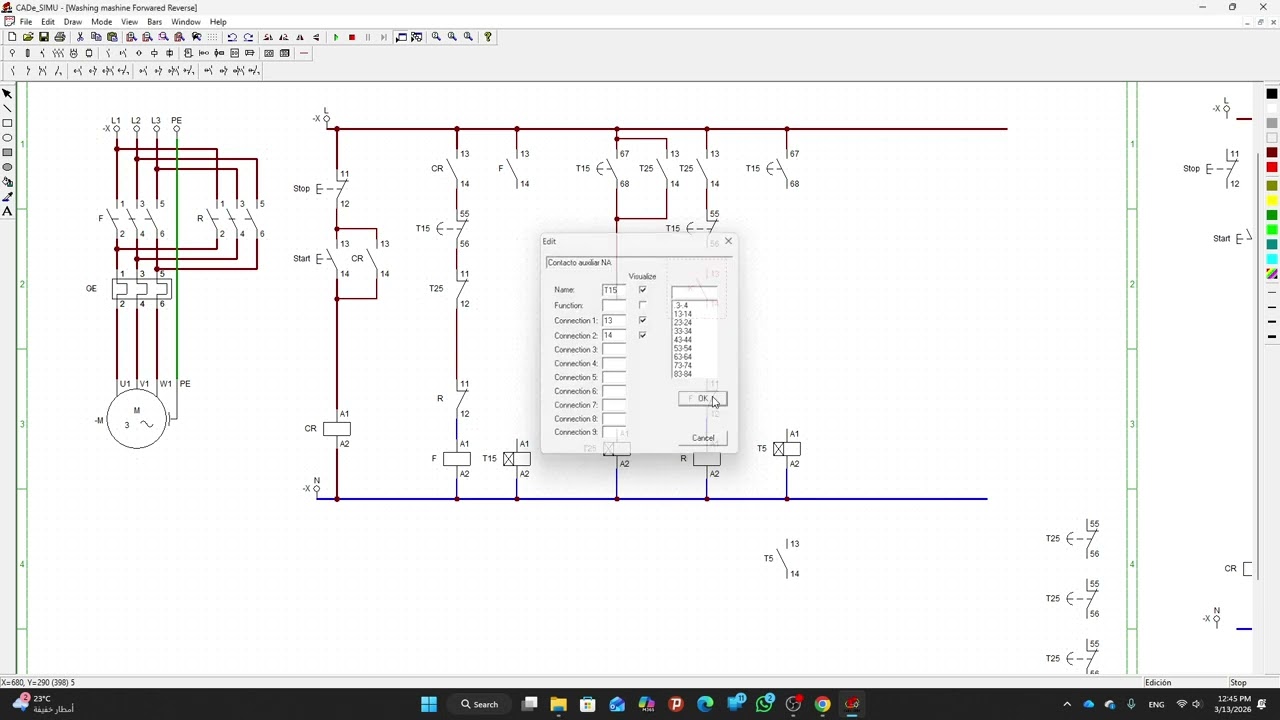The image size is (1280, 720).
Task: Open the Mode menu
Action: coord(102,21)
